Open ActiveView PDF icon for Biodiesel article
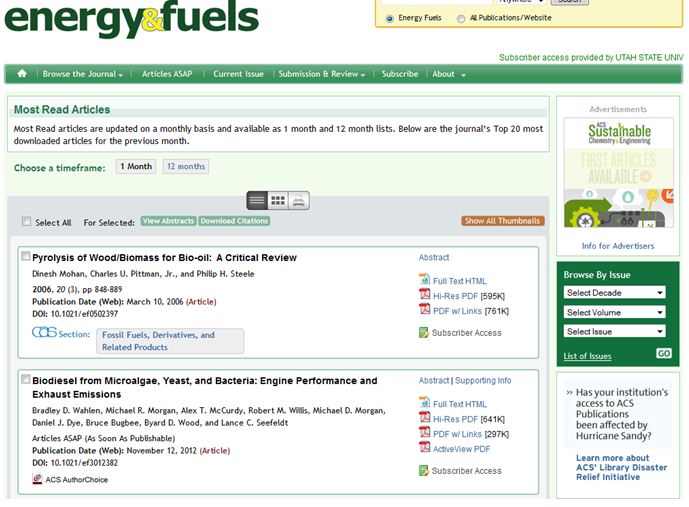 pyautogui.click(x=424, y=447)
